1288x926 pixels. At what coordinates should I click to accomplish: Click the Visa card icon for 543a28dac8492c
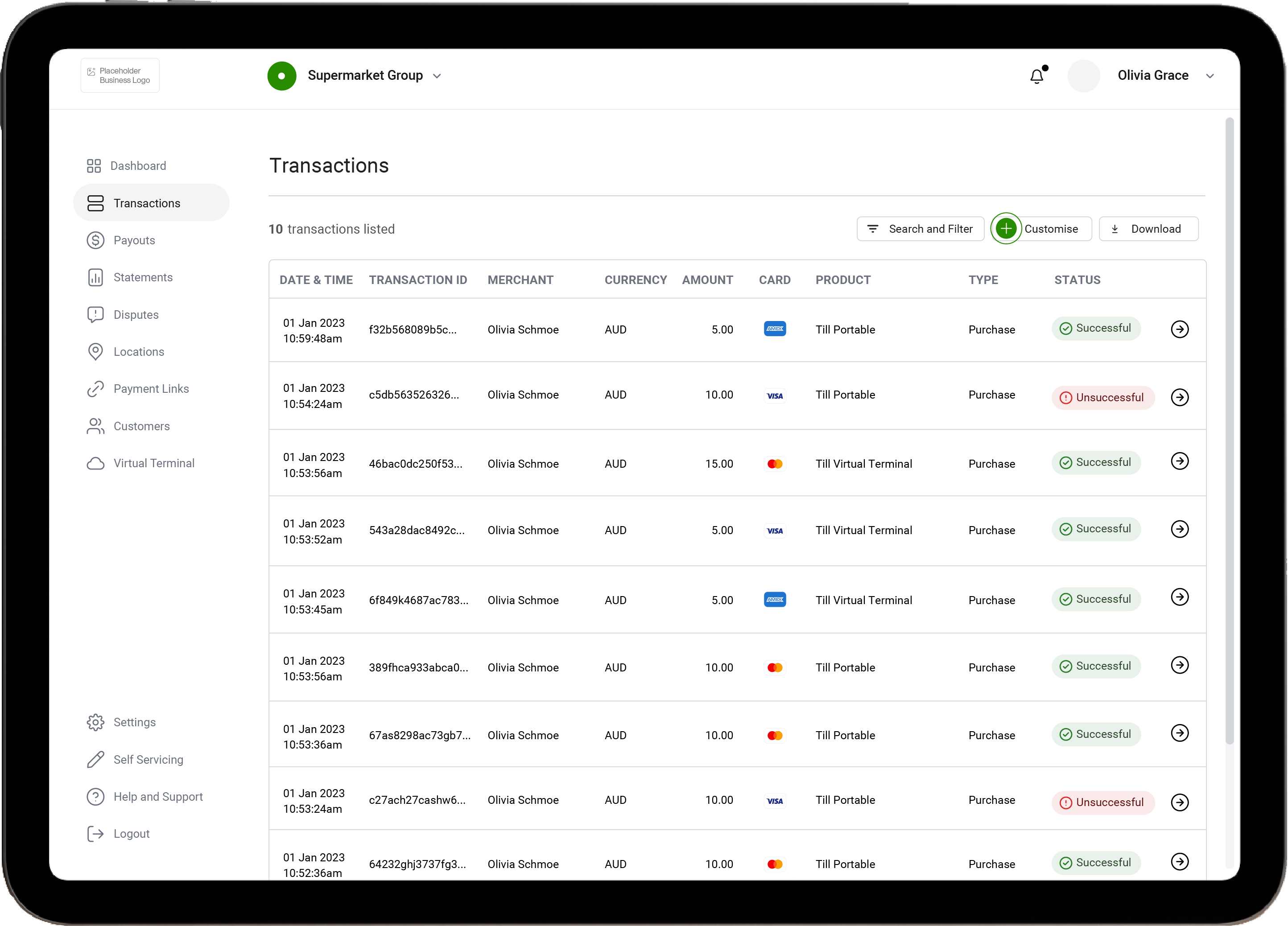(775, 531)
